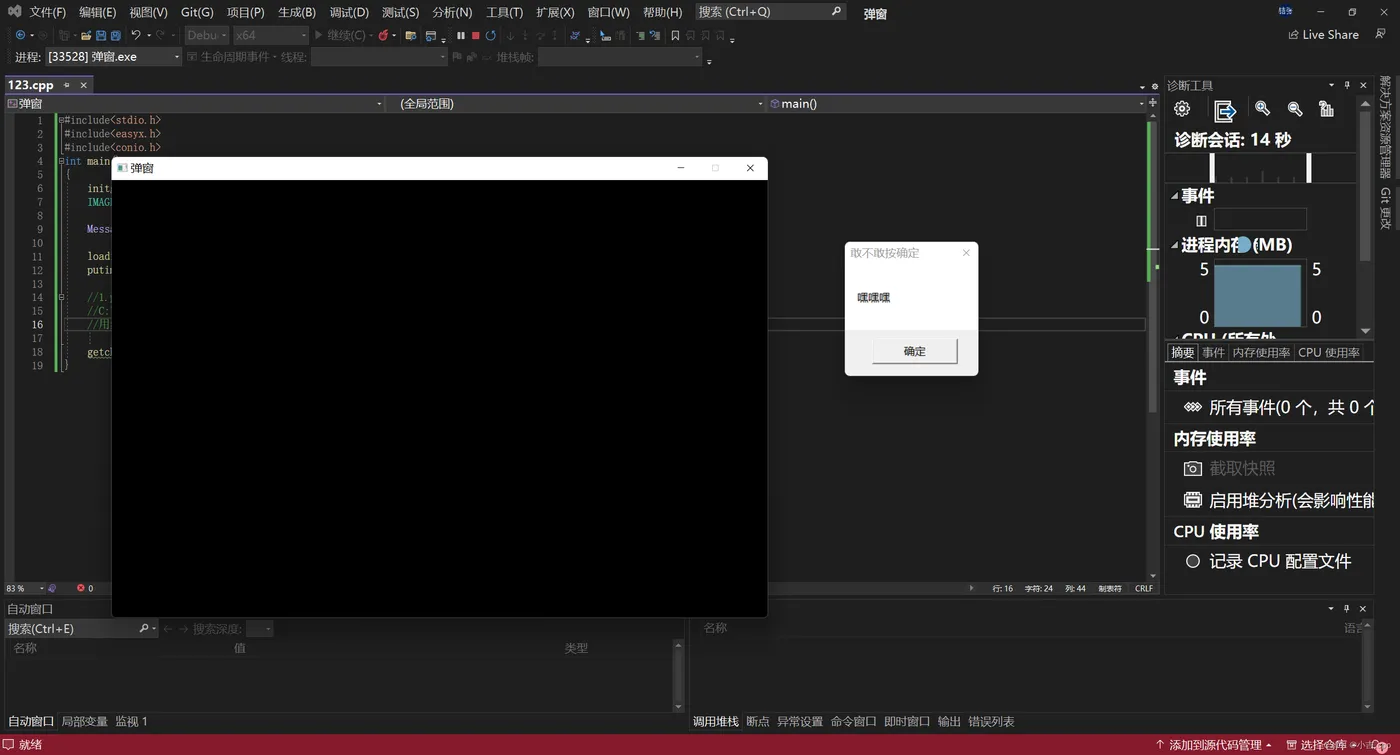The image size is (1400, 755).
Task: Click the 搜索深度 dropdown in 自动窗口
Action: click(x=259, y=629)
